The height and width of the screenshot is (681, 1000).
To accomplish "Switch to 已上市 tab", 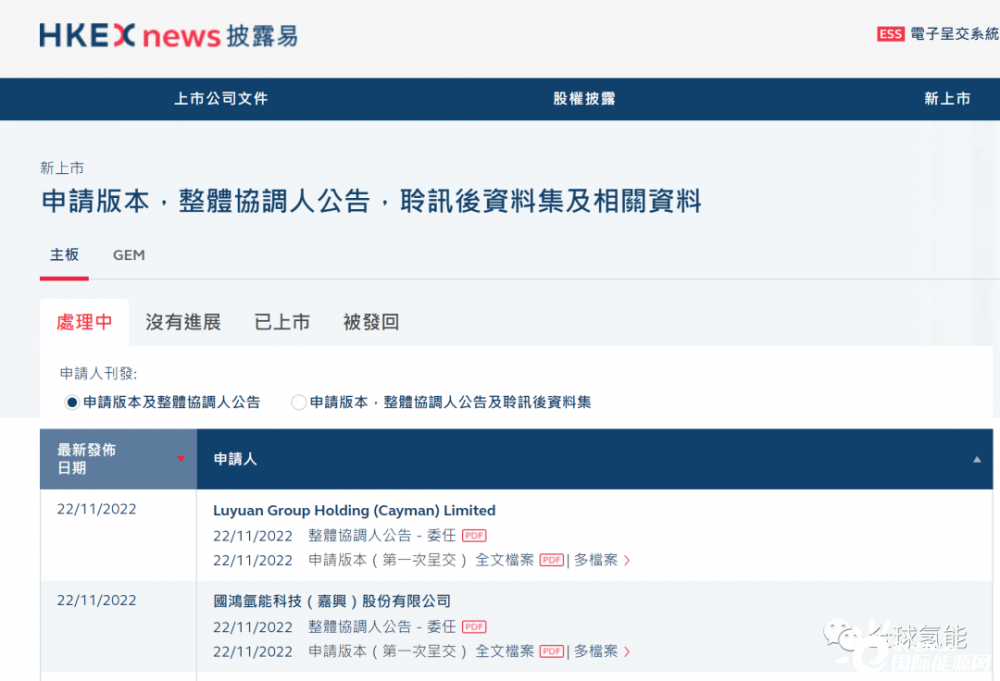I will click(x=282, y=322).
